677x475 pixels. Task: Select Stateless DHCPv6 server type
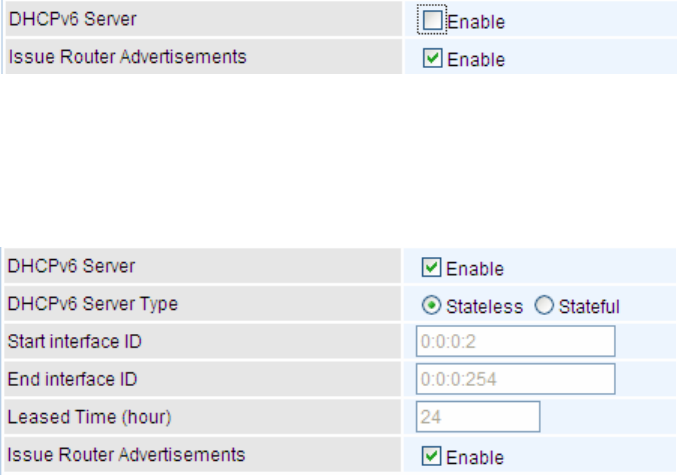click(431, 305)
